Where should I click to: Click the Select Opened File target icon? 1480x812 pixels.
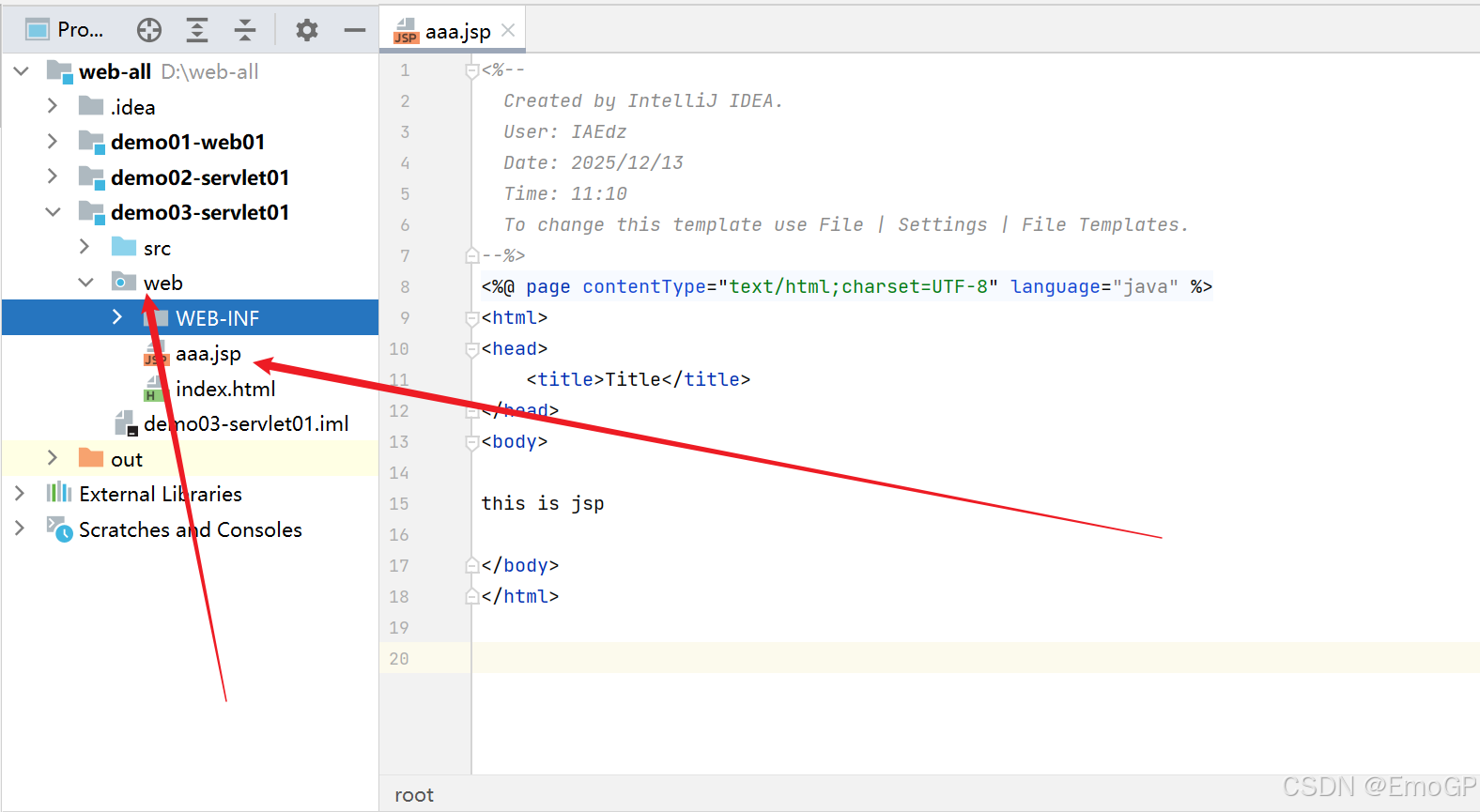tap(149, 30)
